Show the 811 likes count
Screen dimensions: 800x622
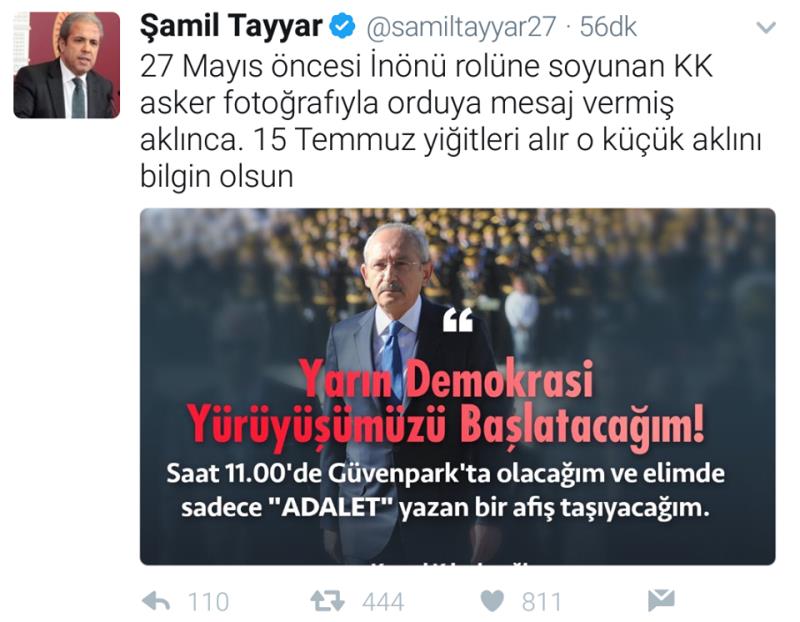click(x=541, y=602)
